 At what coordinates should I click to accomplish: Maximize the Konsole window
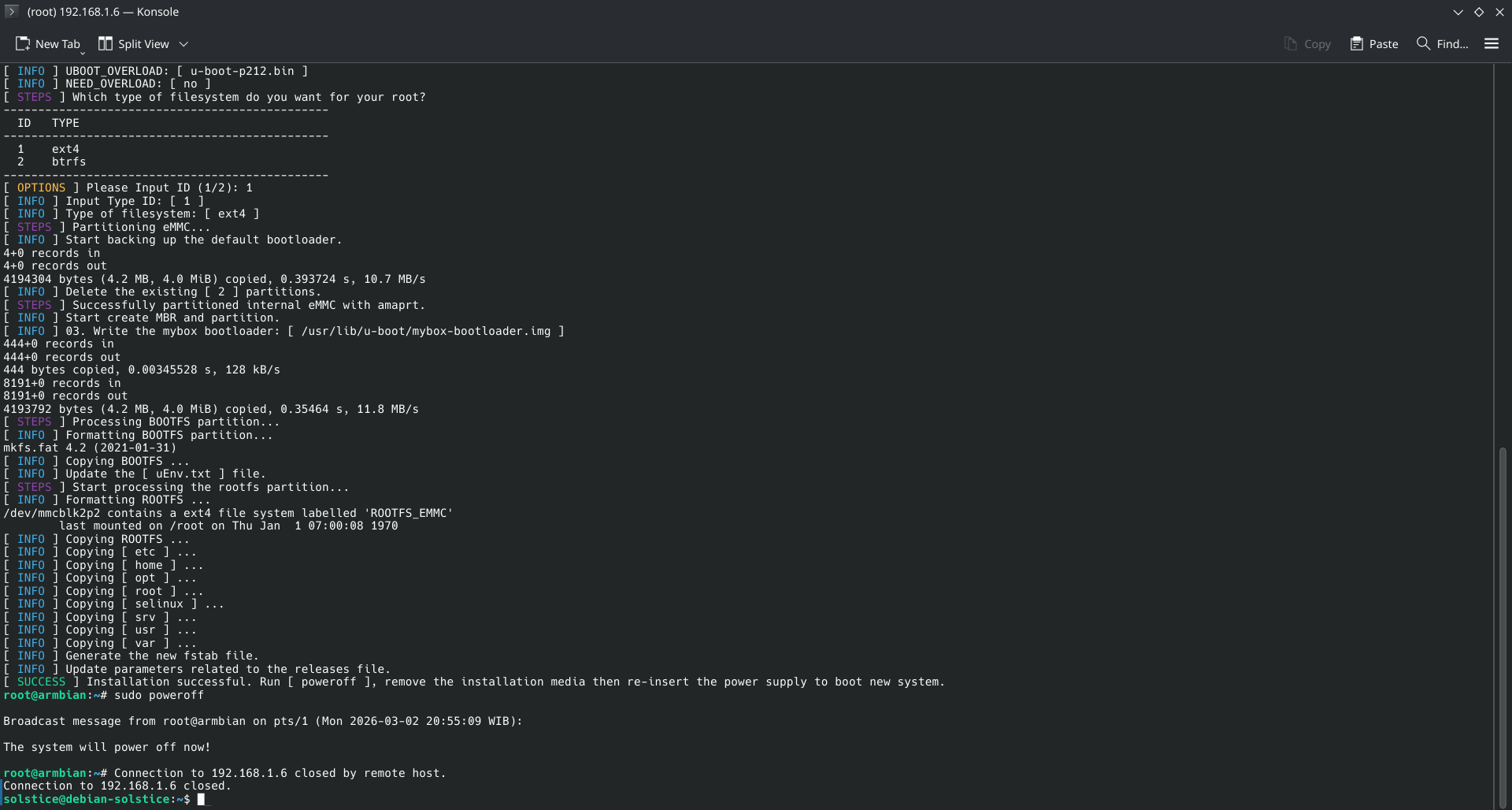pyautogui.click(x=1478, y=12)
